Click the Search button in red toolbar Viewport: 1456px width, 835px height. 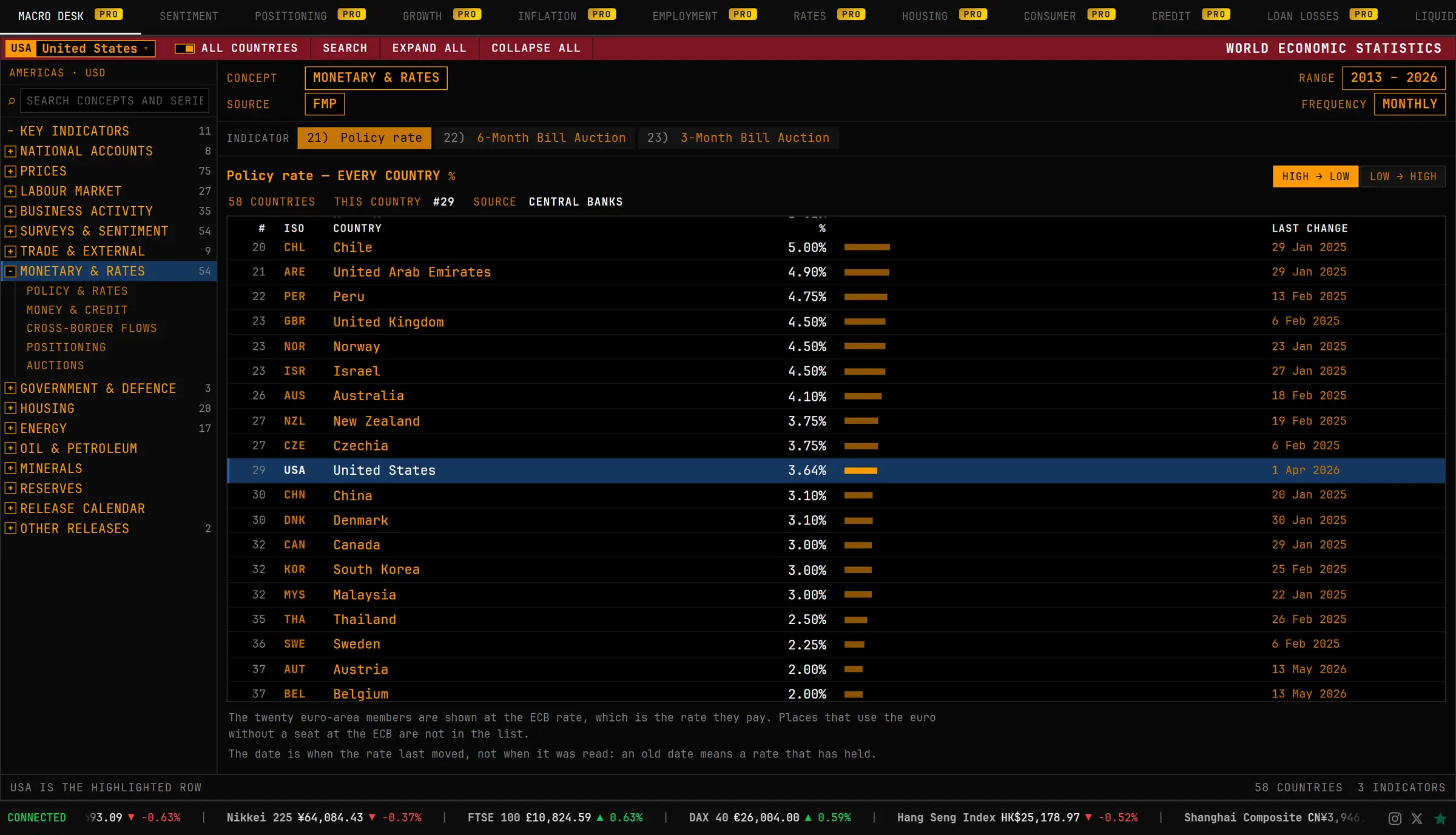pos(345,49)
